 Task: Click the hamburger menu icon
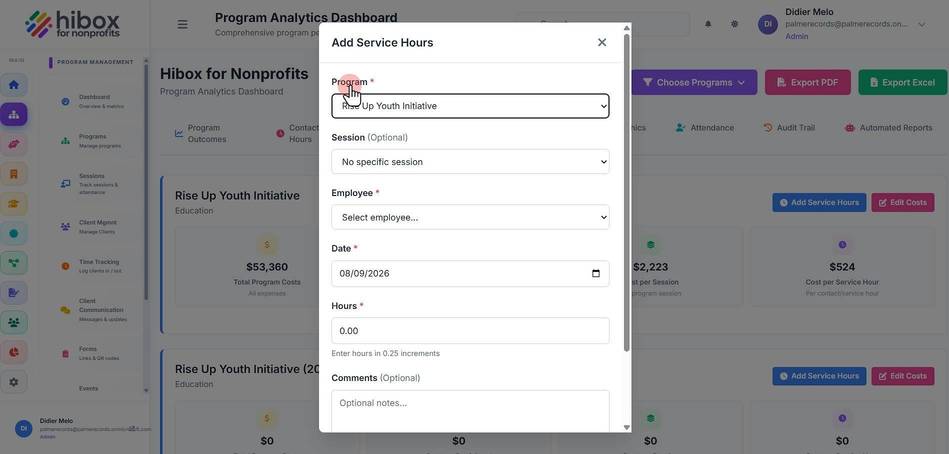tap(182, 24)
